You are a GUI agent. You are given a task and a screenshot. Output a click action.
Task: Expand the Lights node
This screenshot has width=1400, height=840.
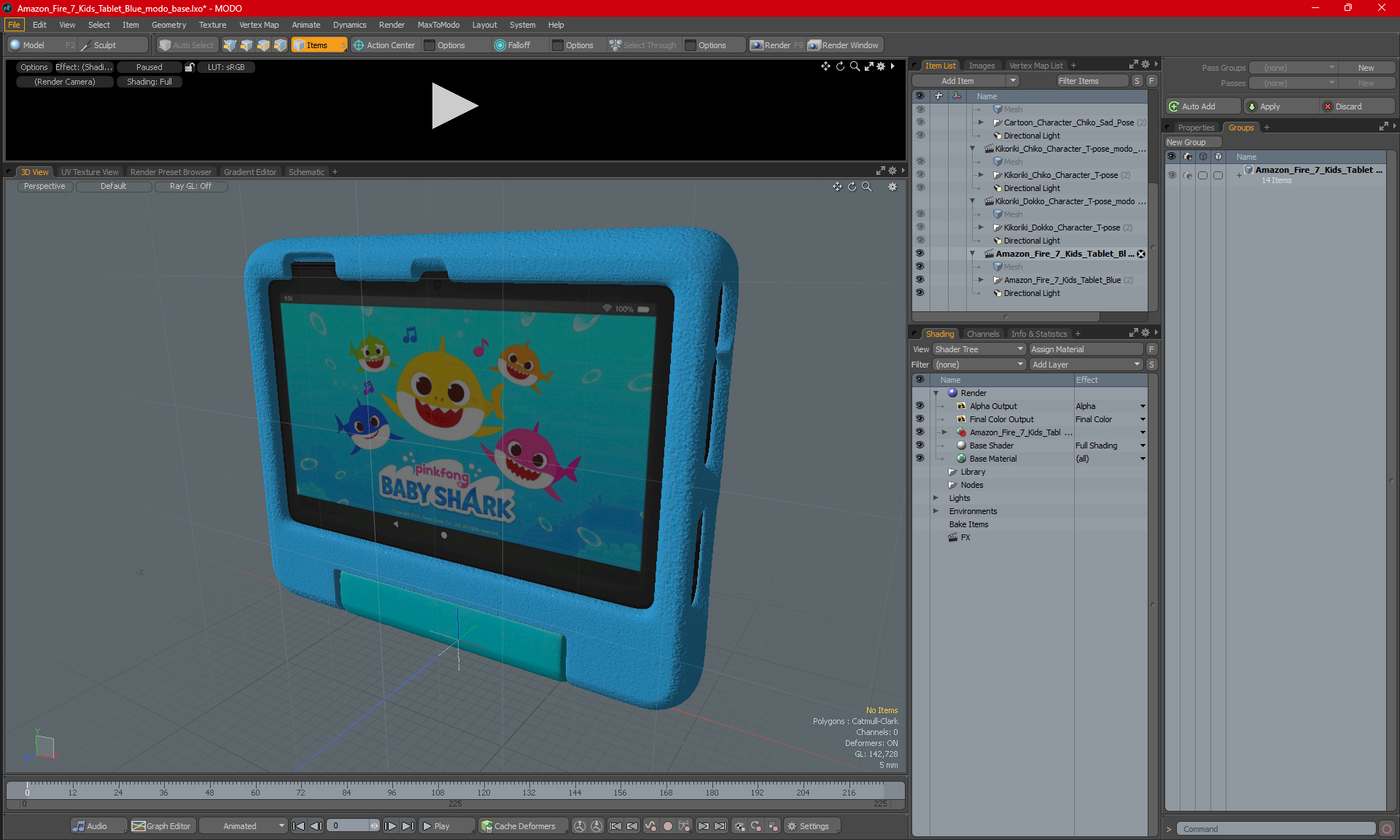click(936, 498)
